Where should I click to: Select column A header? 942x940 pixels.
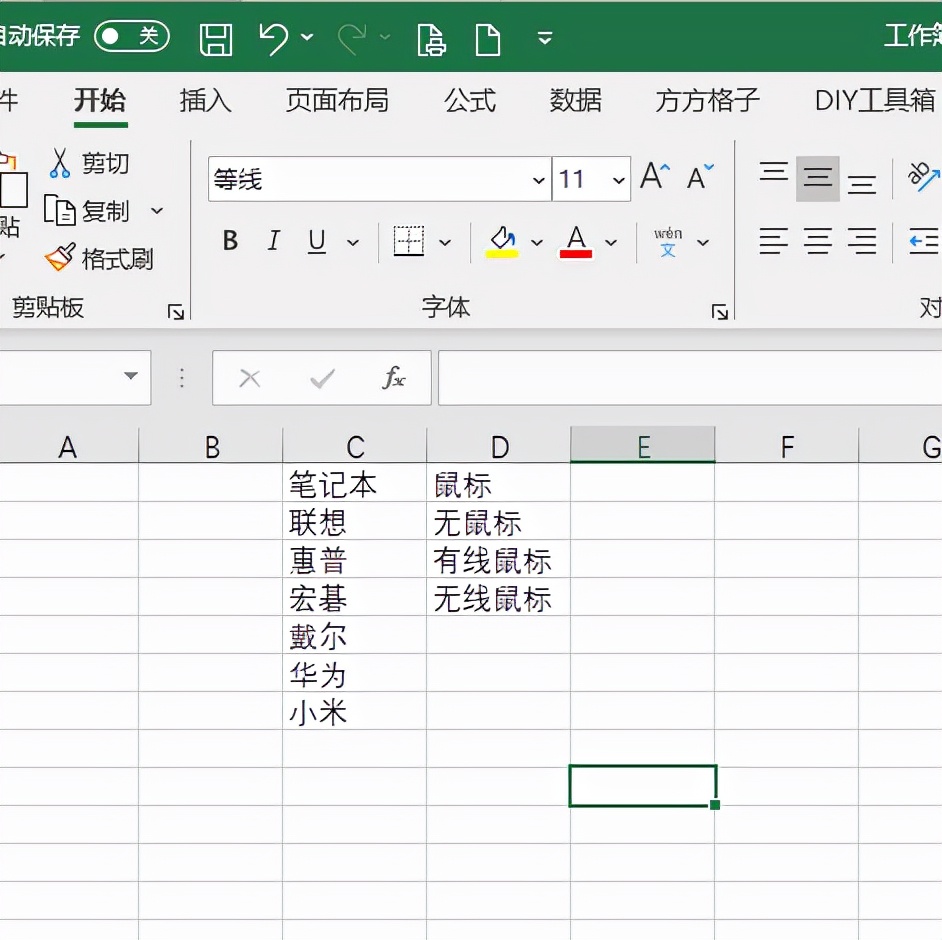pyautogui.click(x=68, y=446)
